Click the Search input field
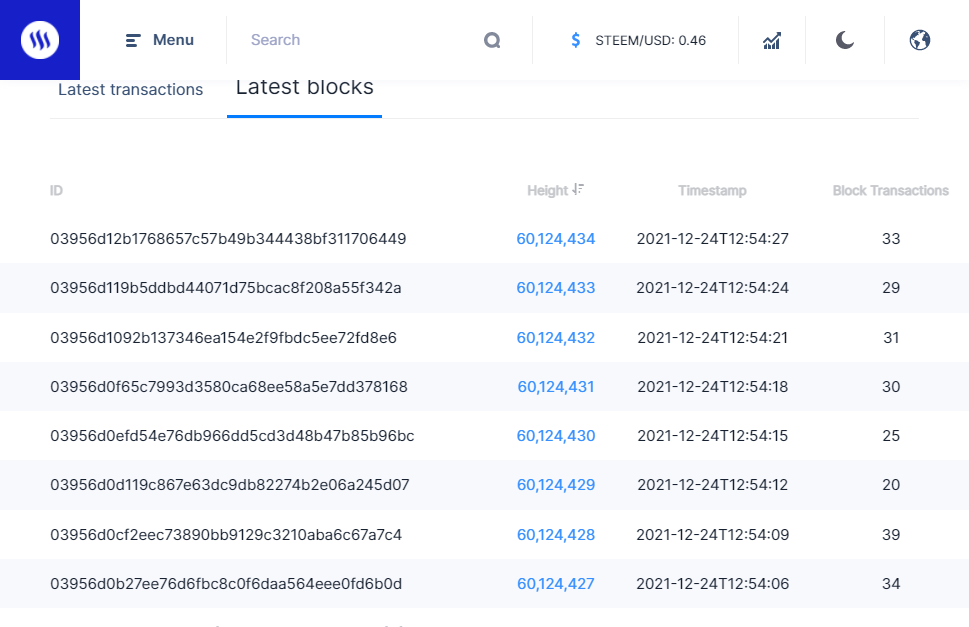The image size is (969, 627). pyautogui.click(x=365, y=40)
